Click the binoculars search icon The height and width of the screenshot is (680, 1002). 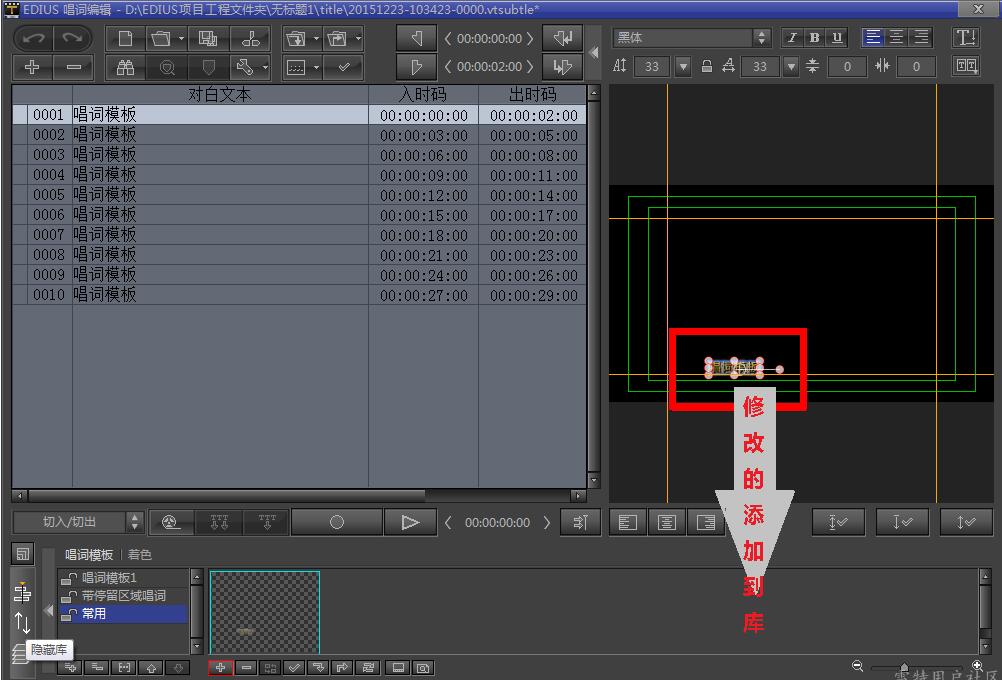tap(125, 67)
